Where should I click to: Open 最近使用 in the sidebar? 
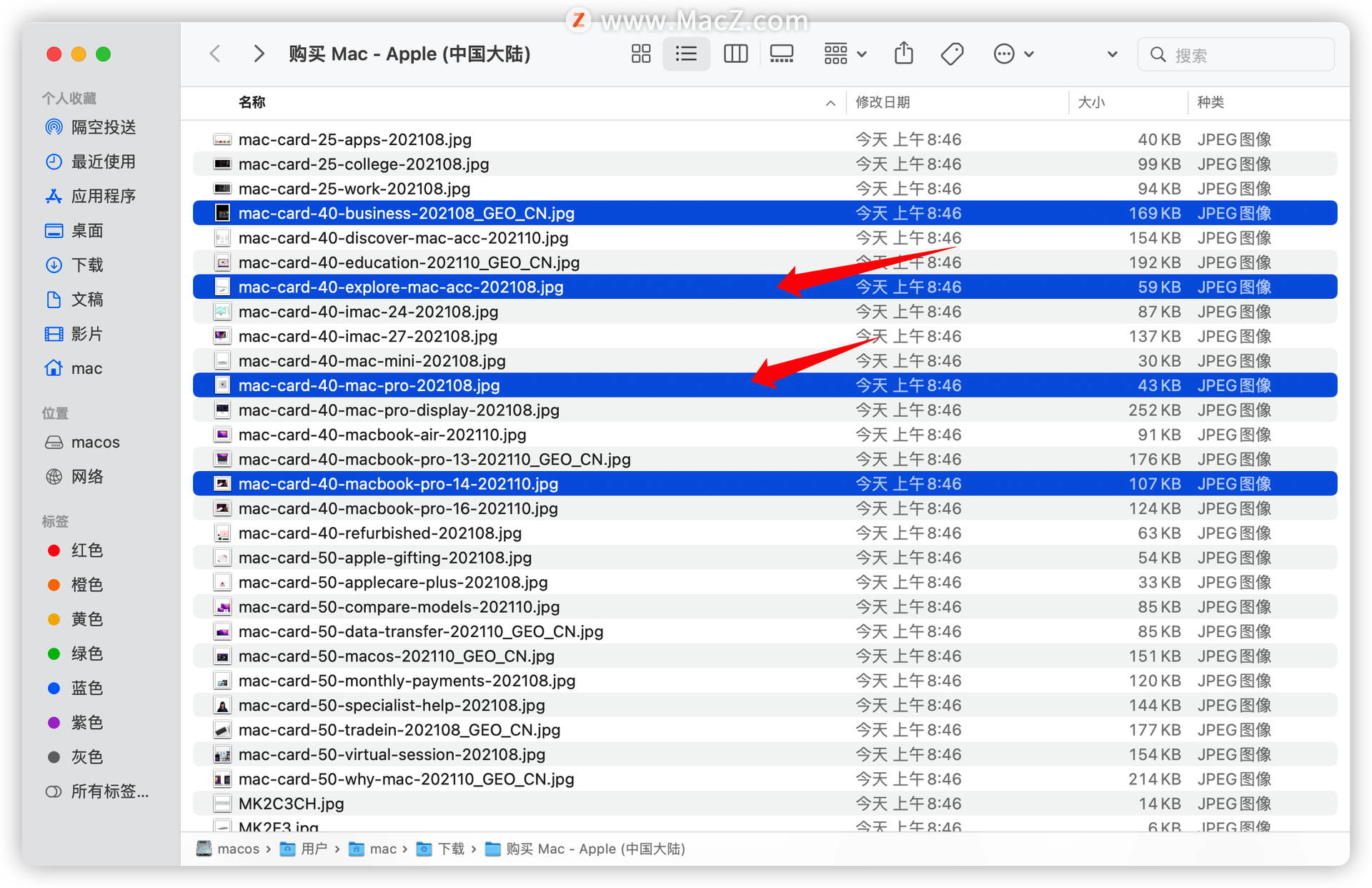coord(90,162)
